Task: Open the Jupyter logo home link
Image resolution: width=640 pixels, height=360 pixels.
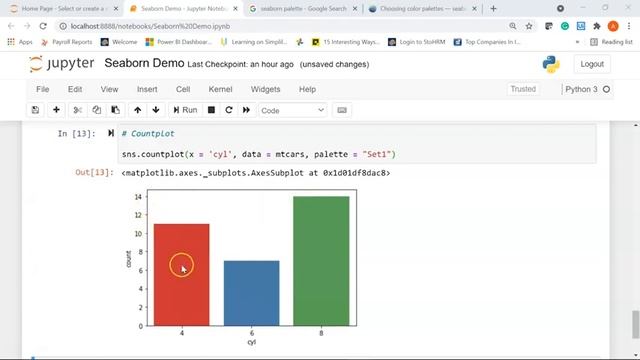Action: click(x=61, y=64)
